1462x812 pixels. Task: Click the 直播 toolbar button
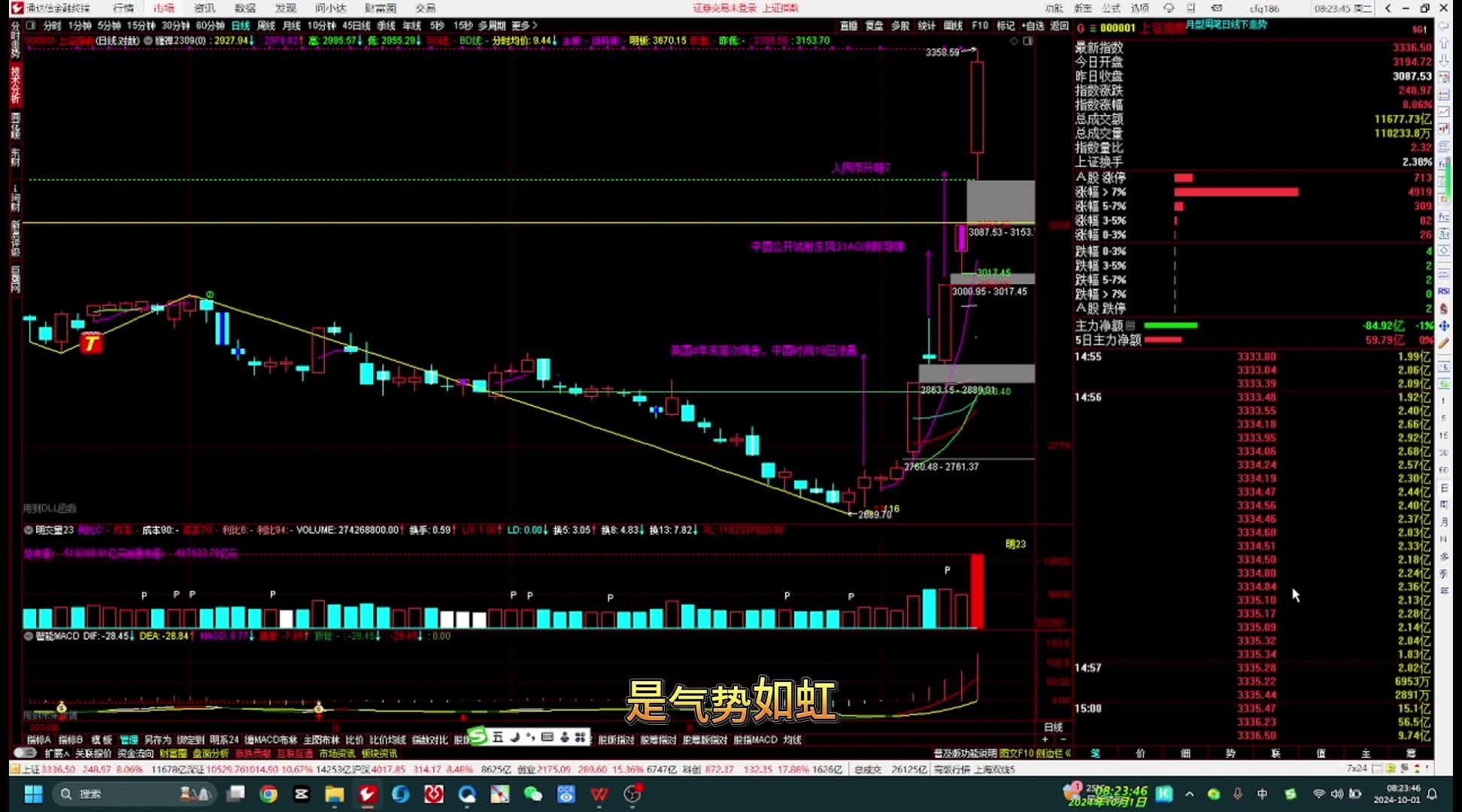coord(848,26)
